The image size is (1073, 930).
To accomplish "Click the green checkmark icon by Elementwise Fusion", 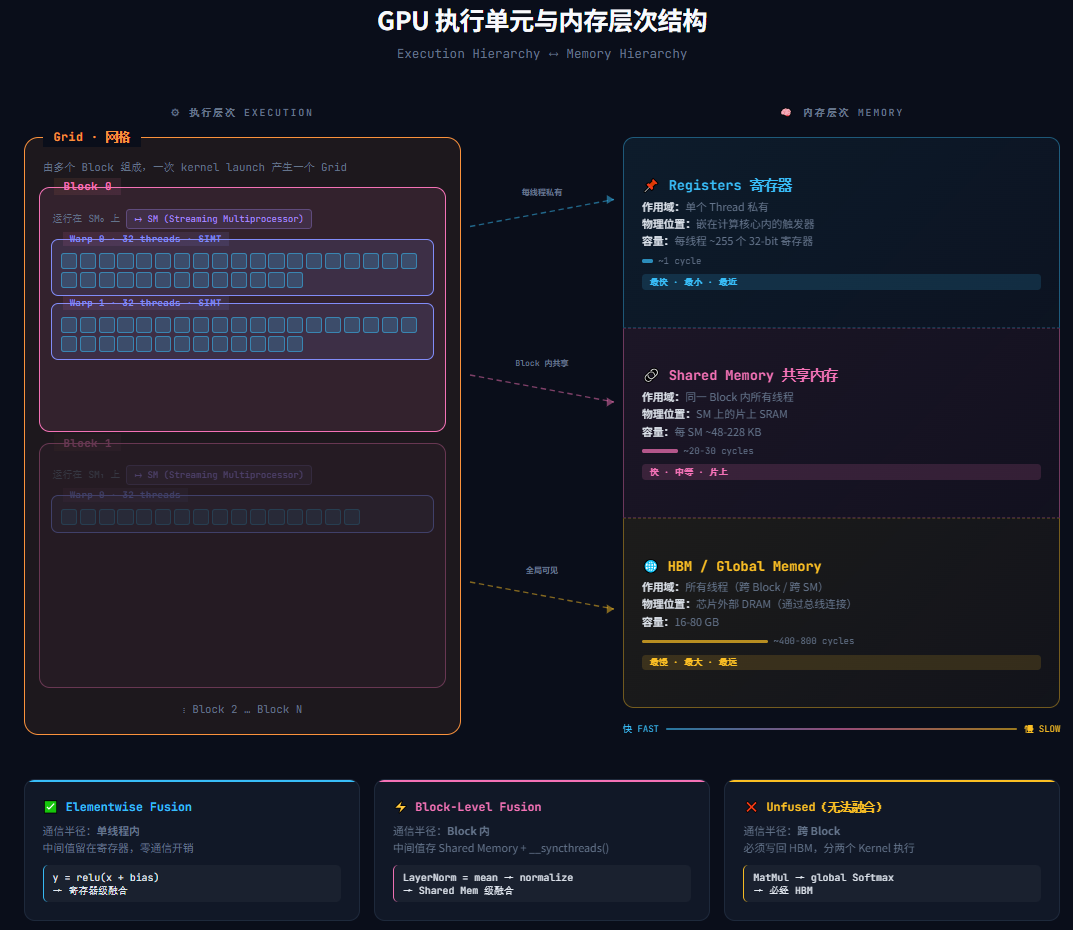I will tap(50, 807).
